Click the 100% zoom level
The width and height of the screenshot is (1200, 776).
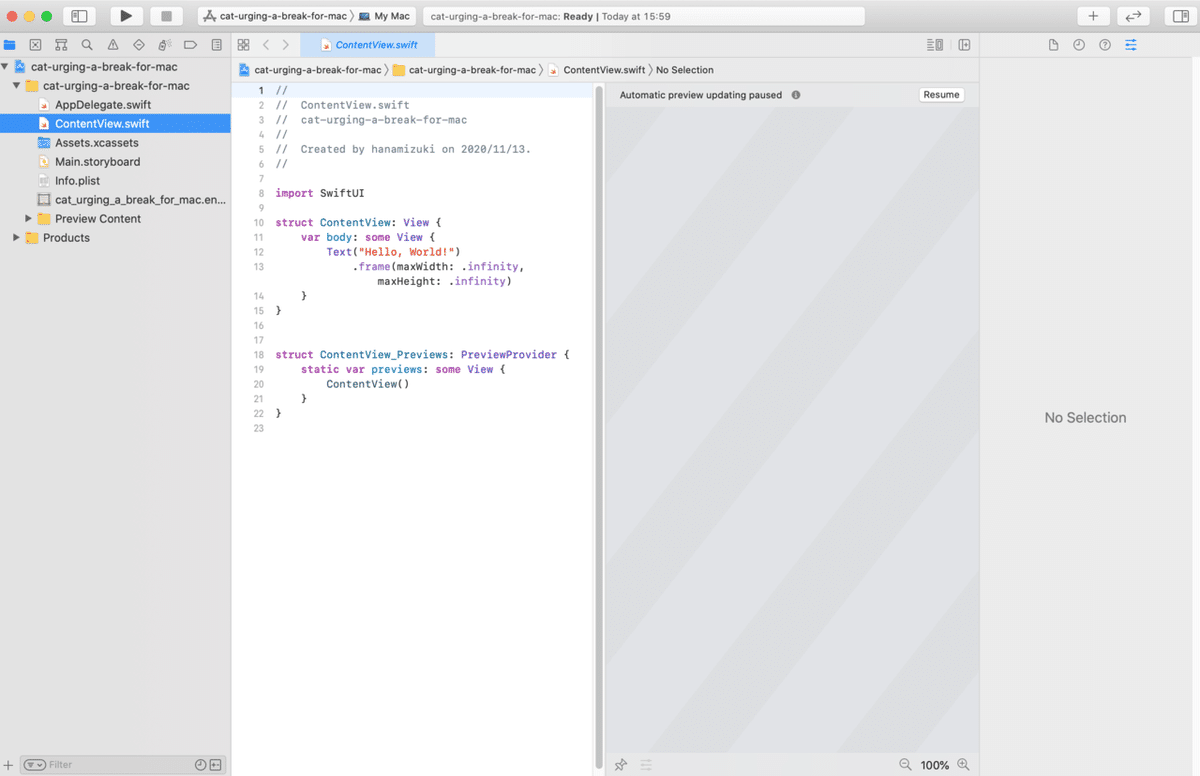pos(935,765)
